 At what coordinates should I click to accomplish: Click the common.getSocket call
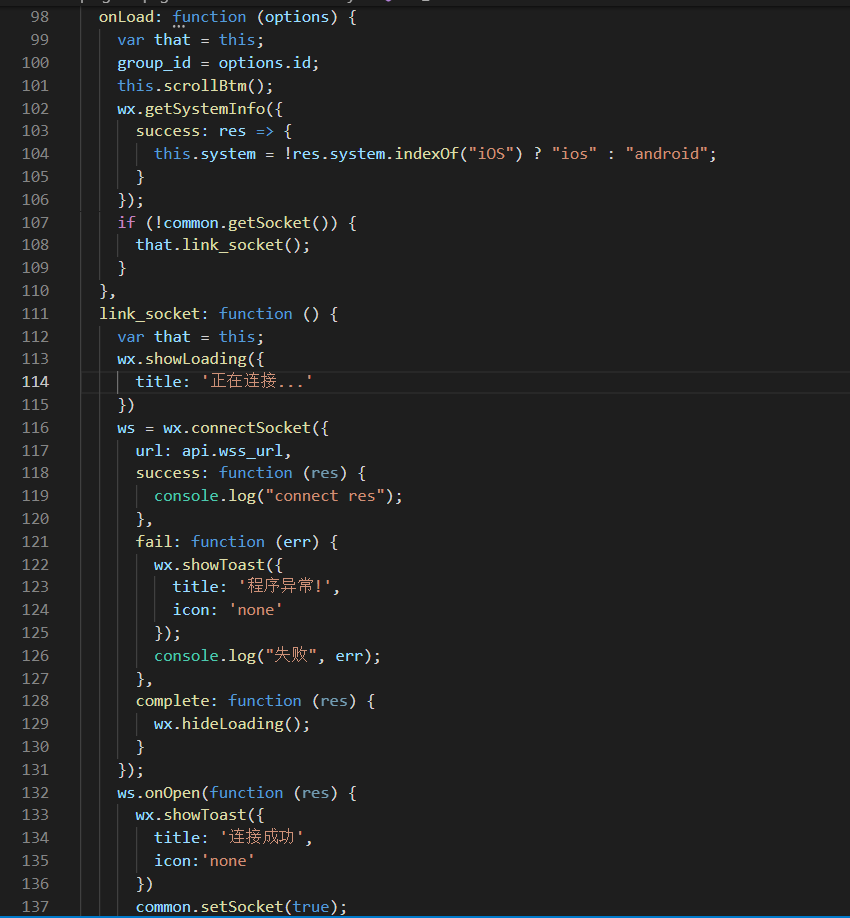pyautogui.click(x=237, y=222)
